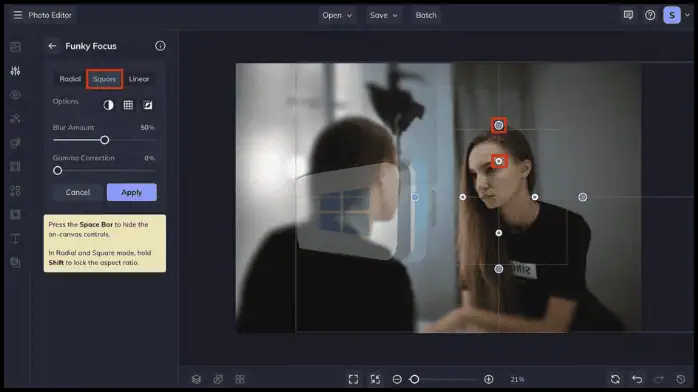Expand the account dropdown chevron
The width and height of the screenshot is (698, 392).
(x=687, y=15)
